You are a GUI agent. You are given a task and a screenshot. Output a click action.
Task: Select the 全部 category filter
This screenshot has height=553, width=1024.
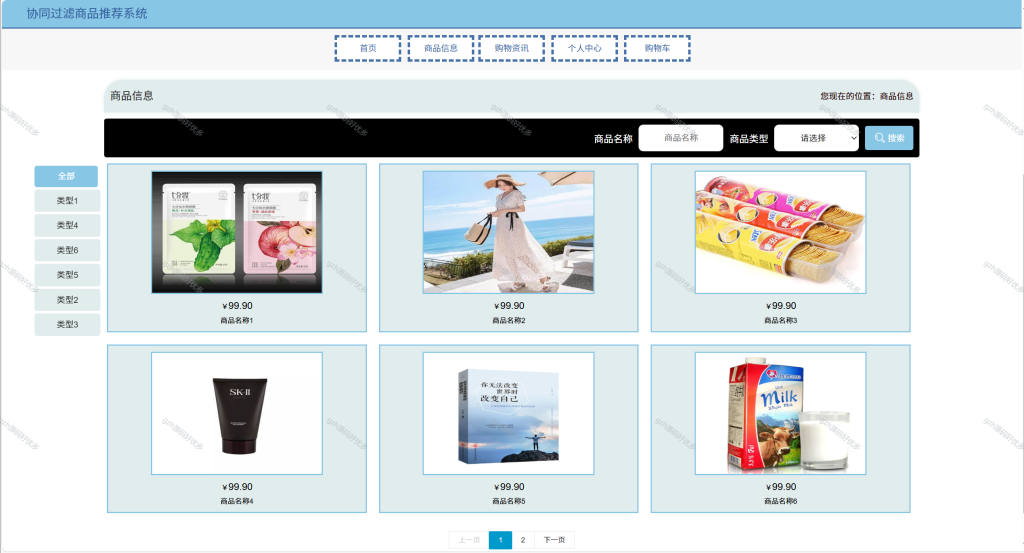pyautogui.click(x=66, y=176)
